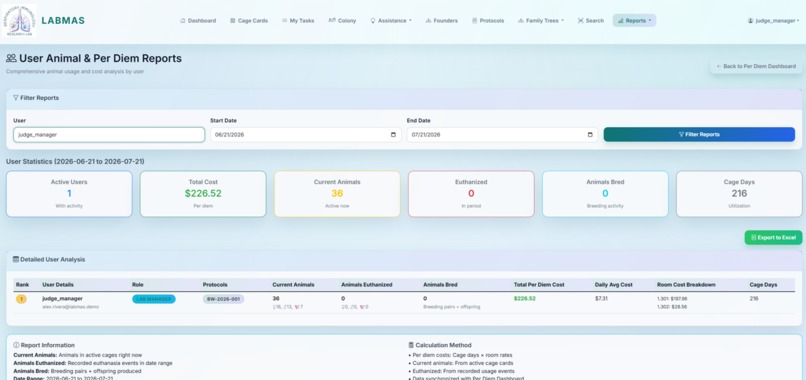Viewport: 806px width, 380px height.
Task: Click the rank 1 badge
Action: pos(21,299)
